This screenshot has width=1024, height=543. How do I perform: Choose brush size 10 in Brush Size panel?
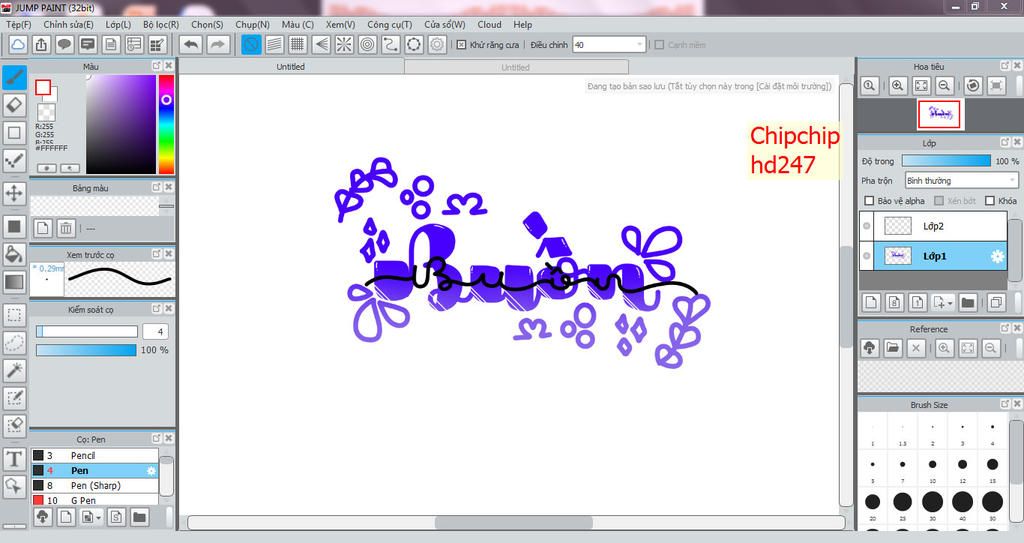[x=932, y=465]
